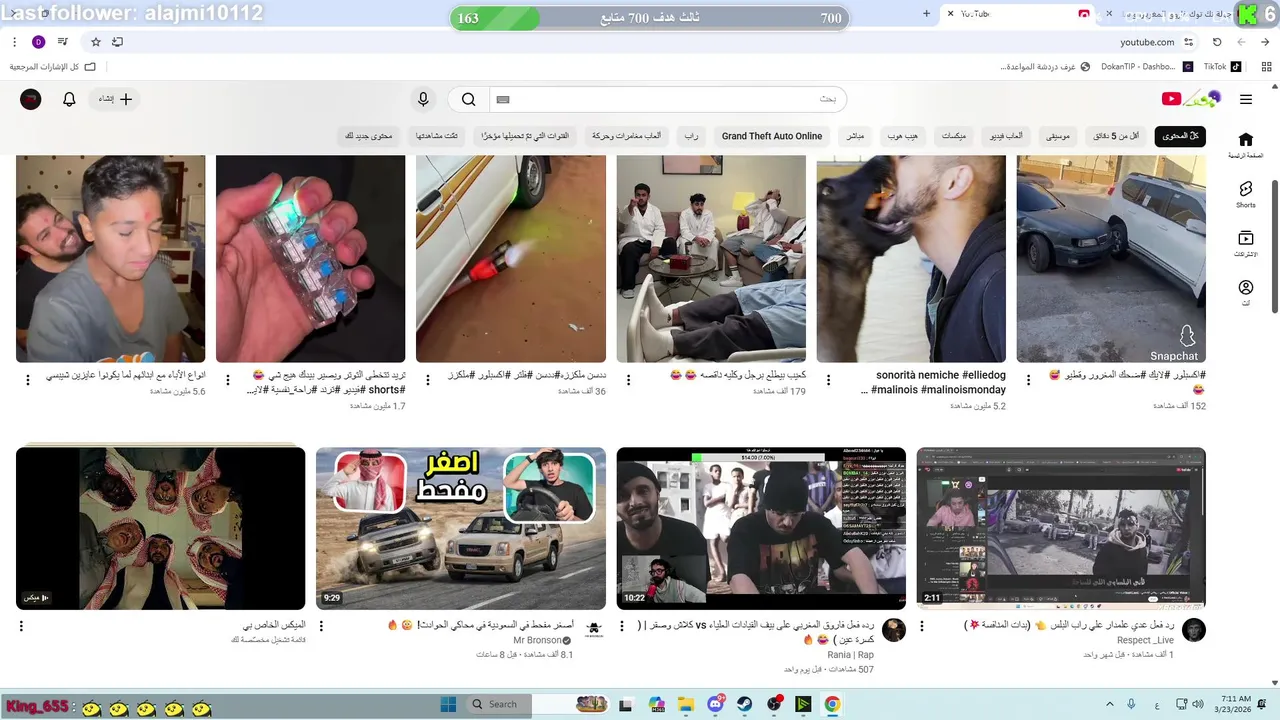
Task: Open the account avatar menu
Action: (x=31, y=99)
